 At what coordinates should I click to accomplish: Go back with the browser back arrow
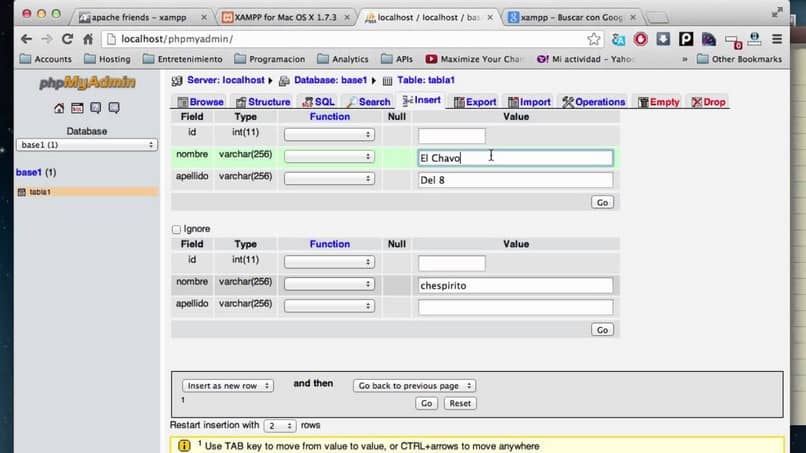[26, 39]
